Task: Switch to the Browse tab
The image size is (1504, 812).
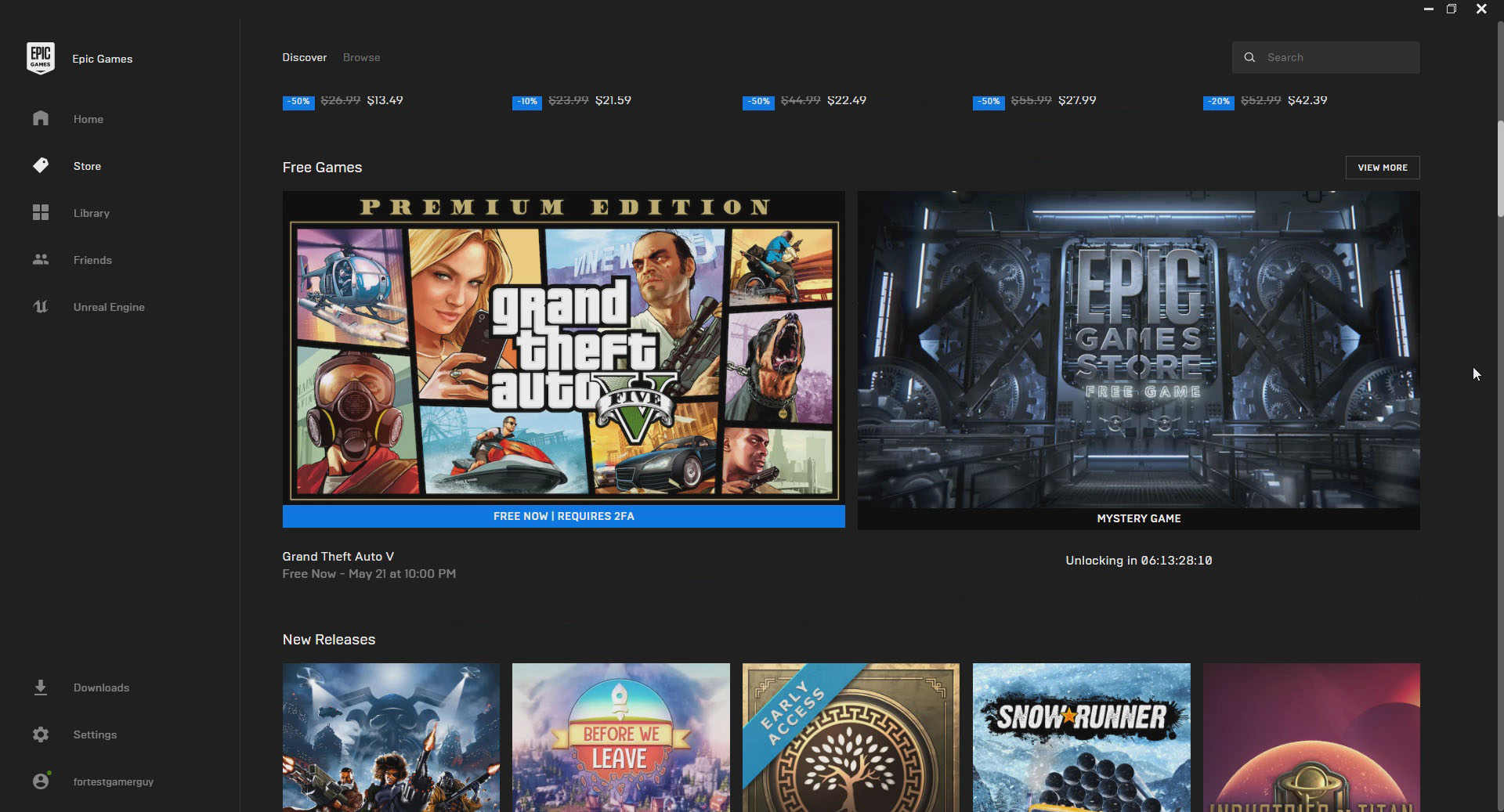Action: (x=361, y=57)
